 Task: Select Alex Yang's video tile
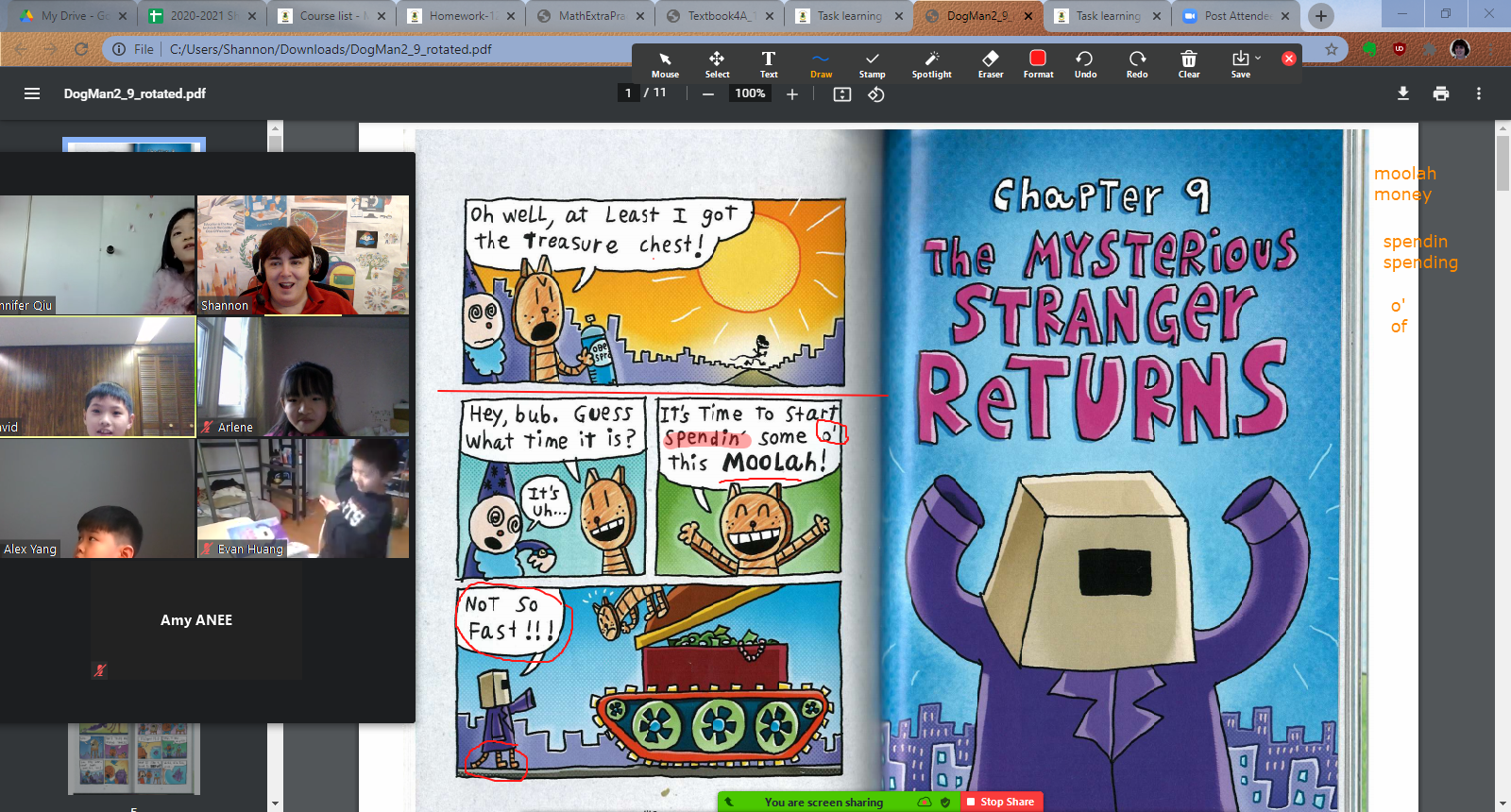[96, 499]
